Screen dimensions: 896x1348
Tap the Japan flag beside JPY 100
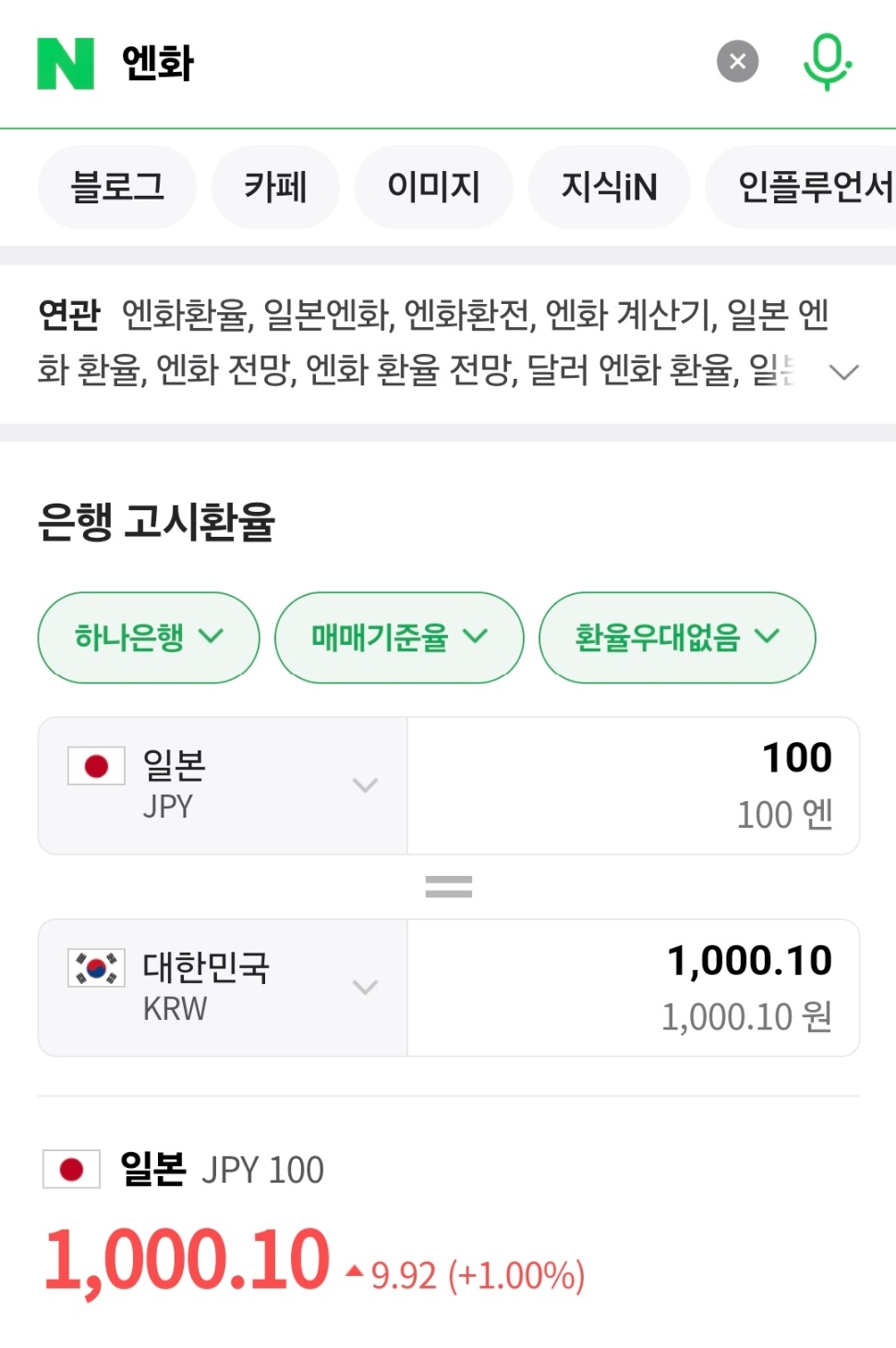[72, 1170]
